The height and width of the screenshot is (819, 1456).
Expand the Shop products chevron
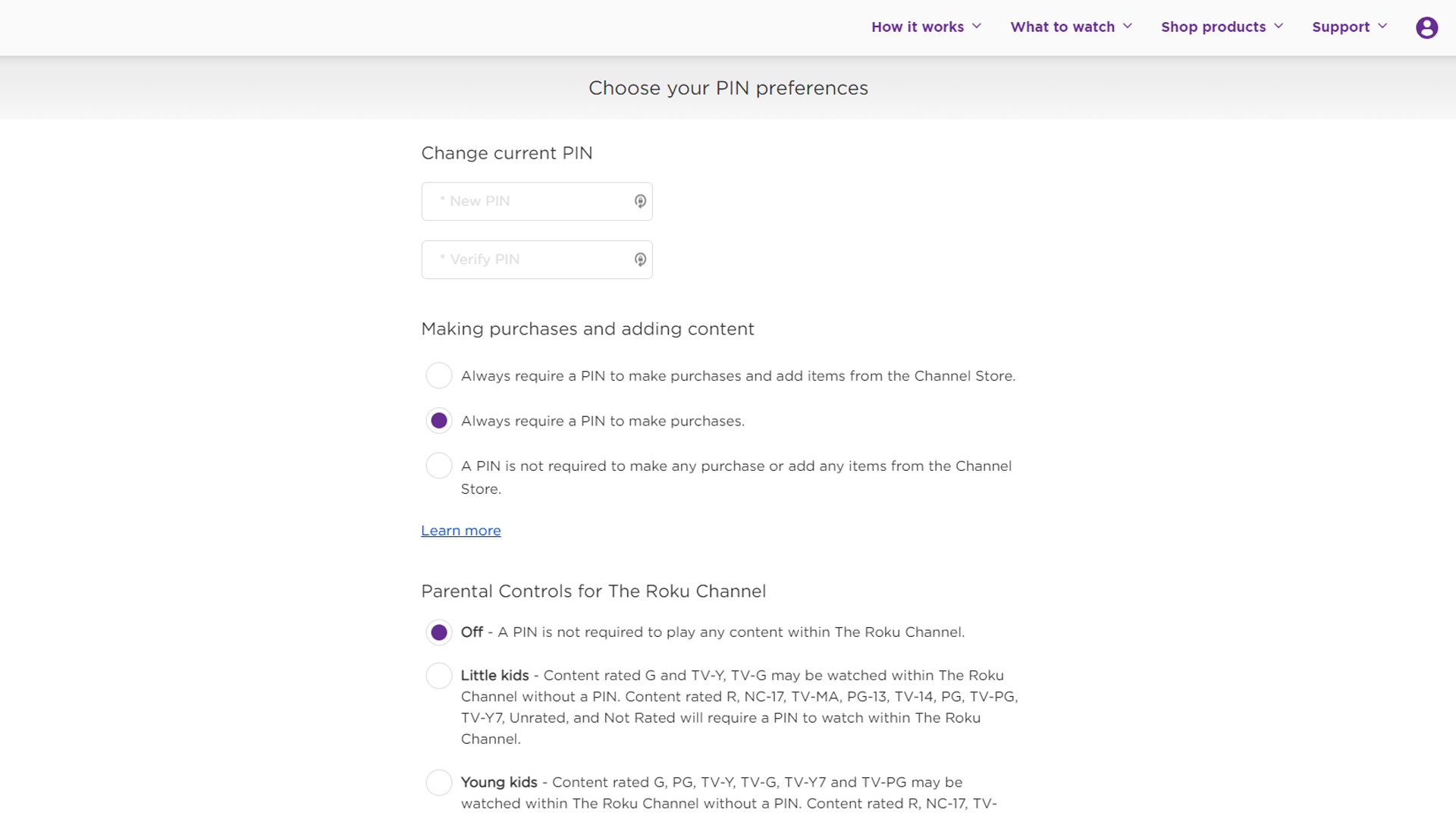point(1279,27)
